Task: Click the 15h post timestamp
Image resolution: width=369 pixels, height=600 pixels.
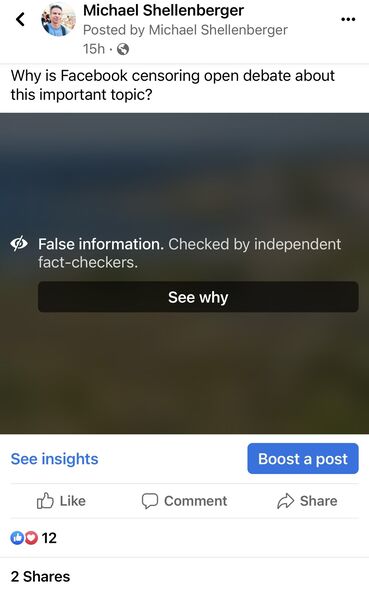Action: click(94, 49)
